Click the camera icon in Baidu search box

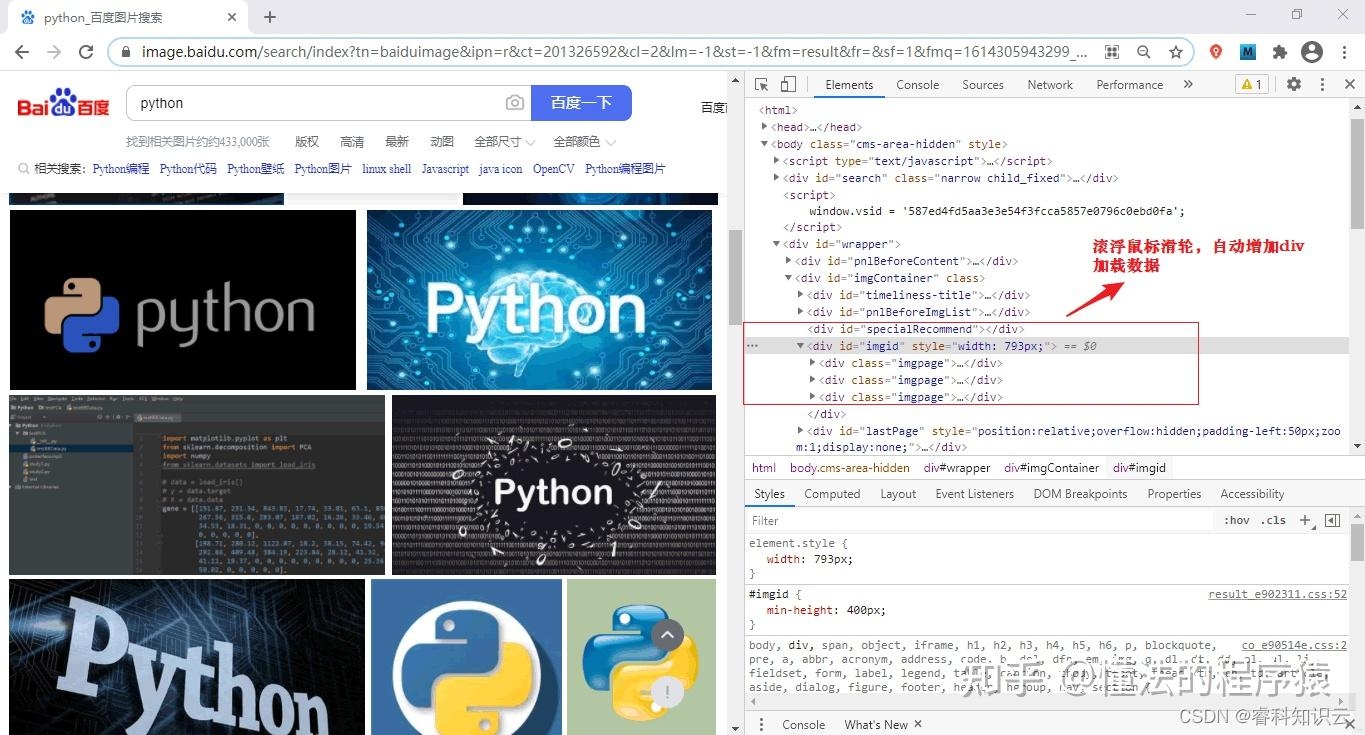514,103
